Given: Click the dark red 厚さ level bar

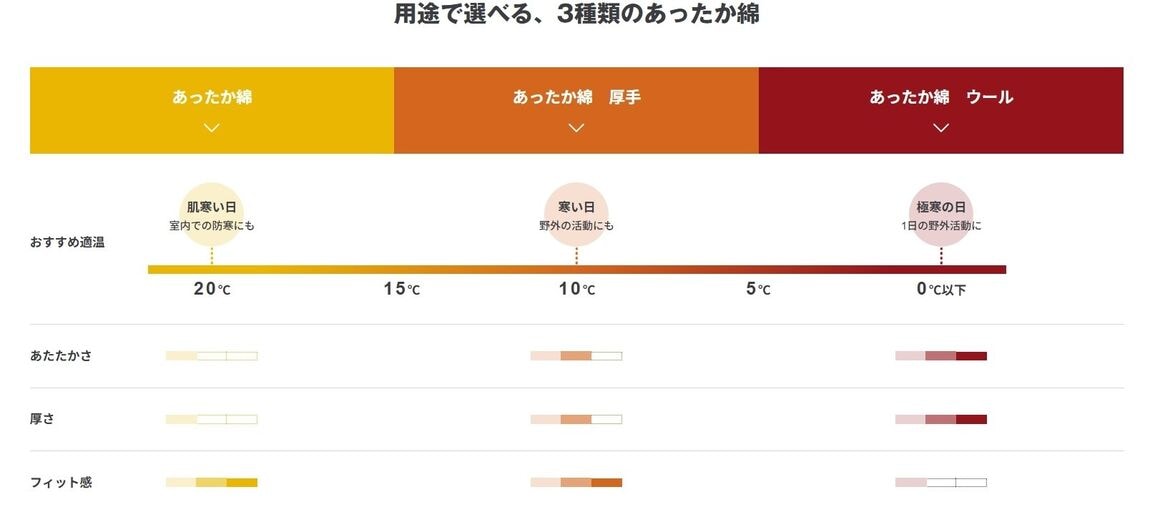Looking at the screenshot, I should [941, 419].
